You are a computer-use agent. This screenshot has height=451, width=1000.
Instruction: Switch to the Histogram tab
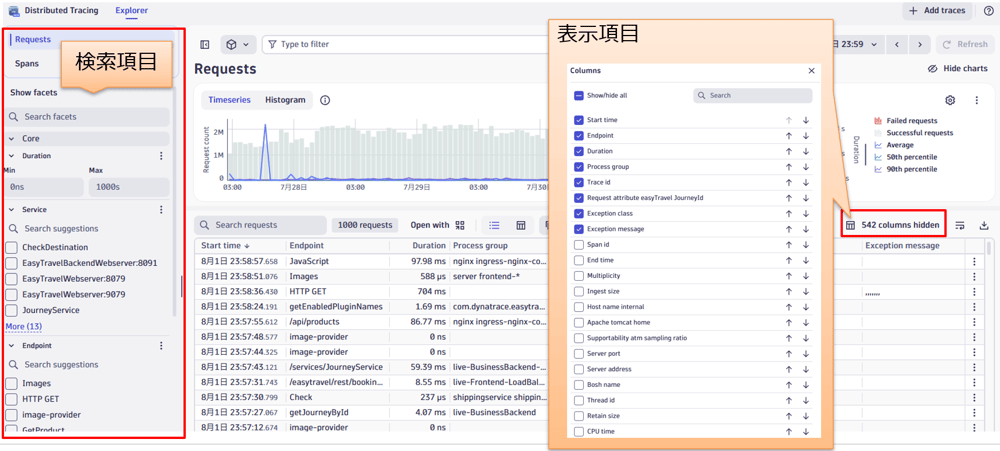pyautogui.click(x=285, y=100)
